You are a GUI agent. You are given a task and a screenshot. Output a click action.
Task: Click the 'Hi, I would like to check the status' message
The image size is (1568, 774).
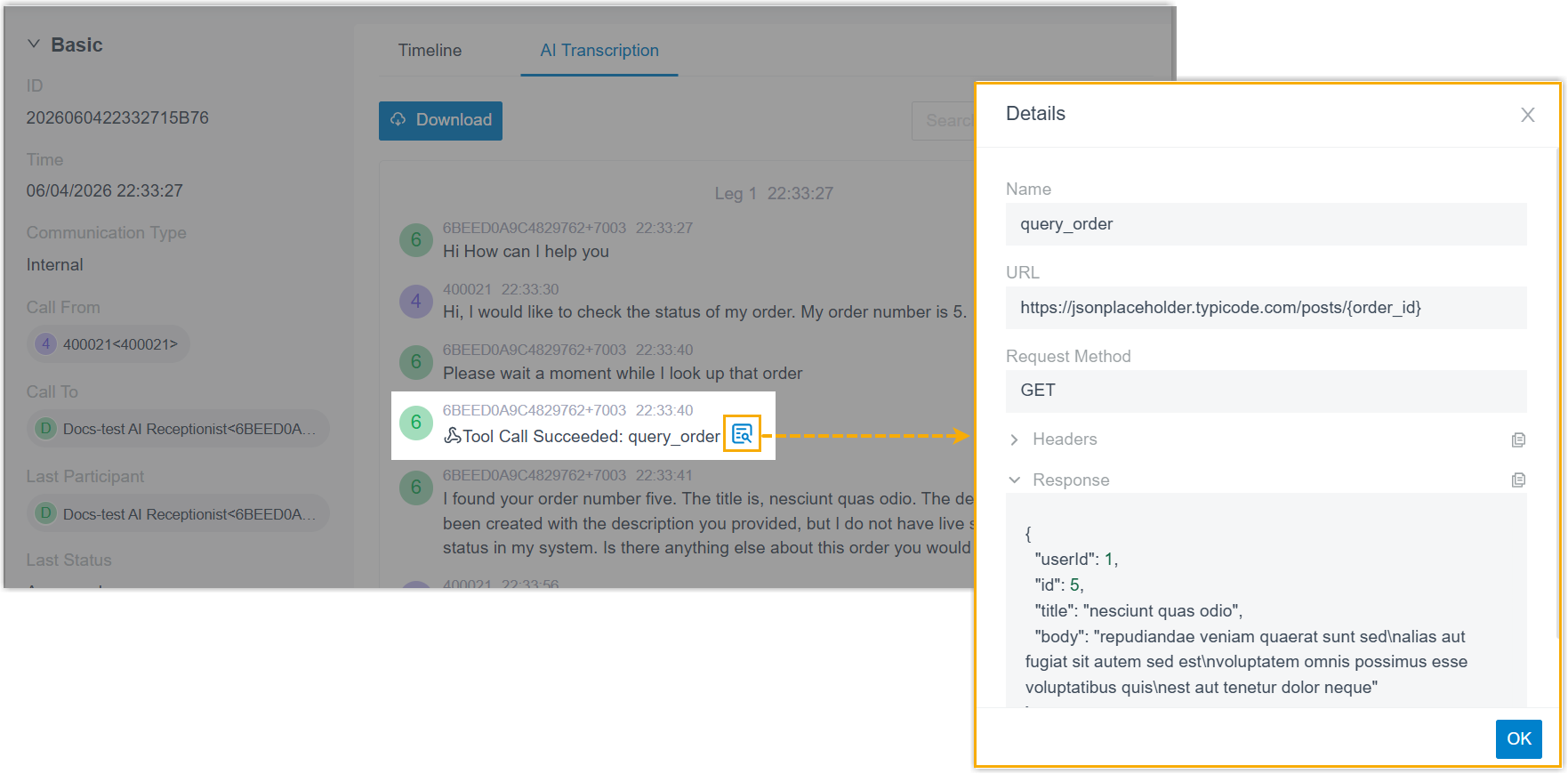704,312
